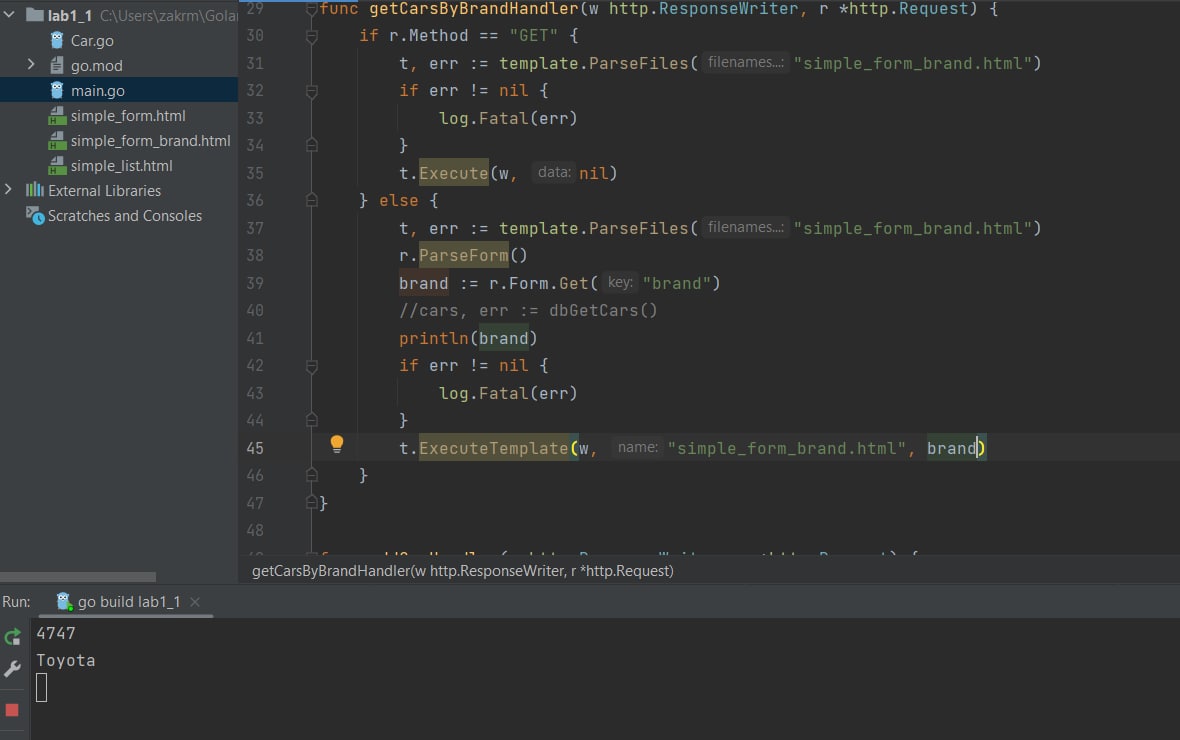1180x740 pixels.
Task: Open Car.go file in project tree
Action: 92,41
